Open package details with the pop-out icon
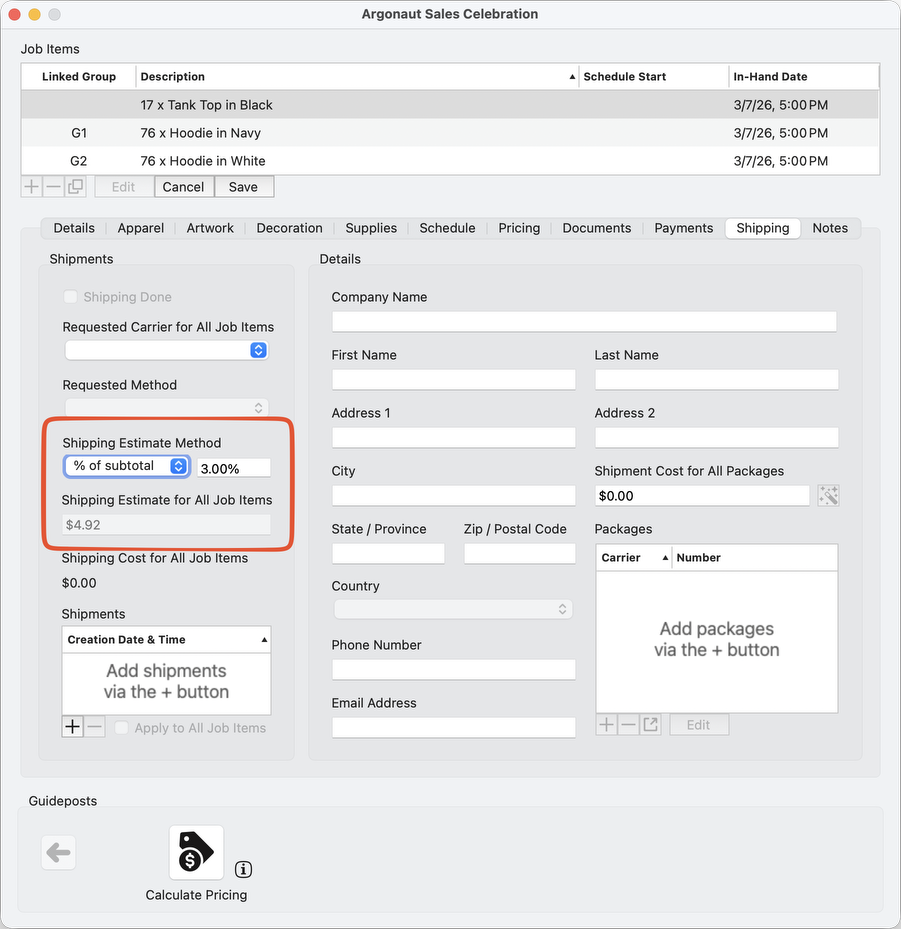The height and width of the screenshot is (929, 901). [651, 724]
